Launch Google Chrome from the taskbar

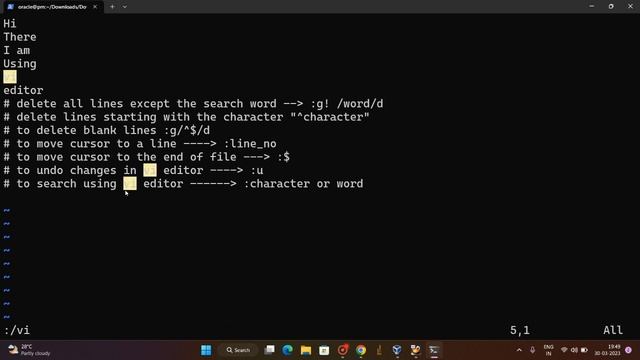tap(361, 350)
